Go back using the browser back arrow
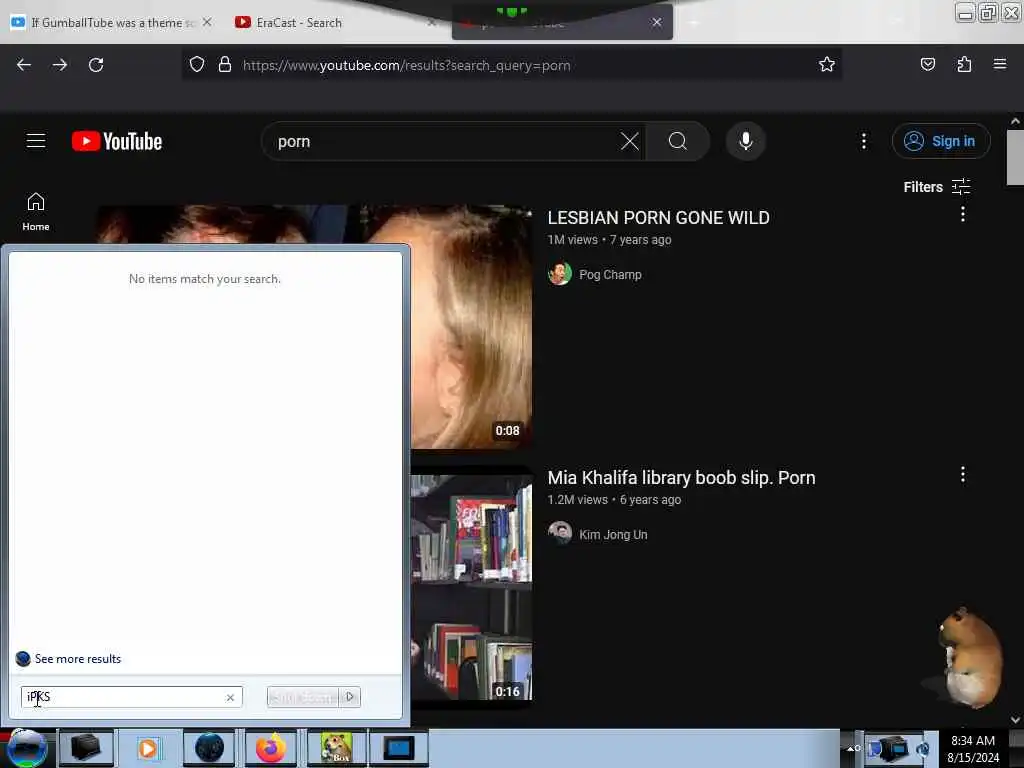The height and width of the screenshot is (768, 1024). tap(24, 65)
